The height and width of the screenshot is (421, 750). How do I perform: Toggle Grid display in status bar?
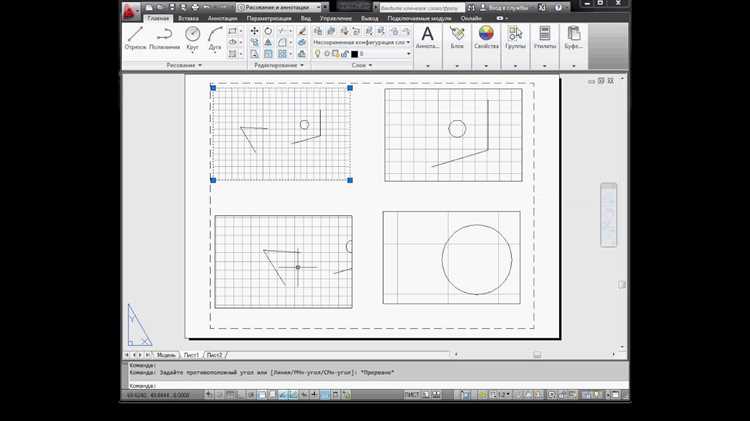[x=230, y=395]
